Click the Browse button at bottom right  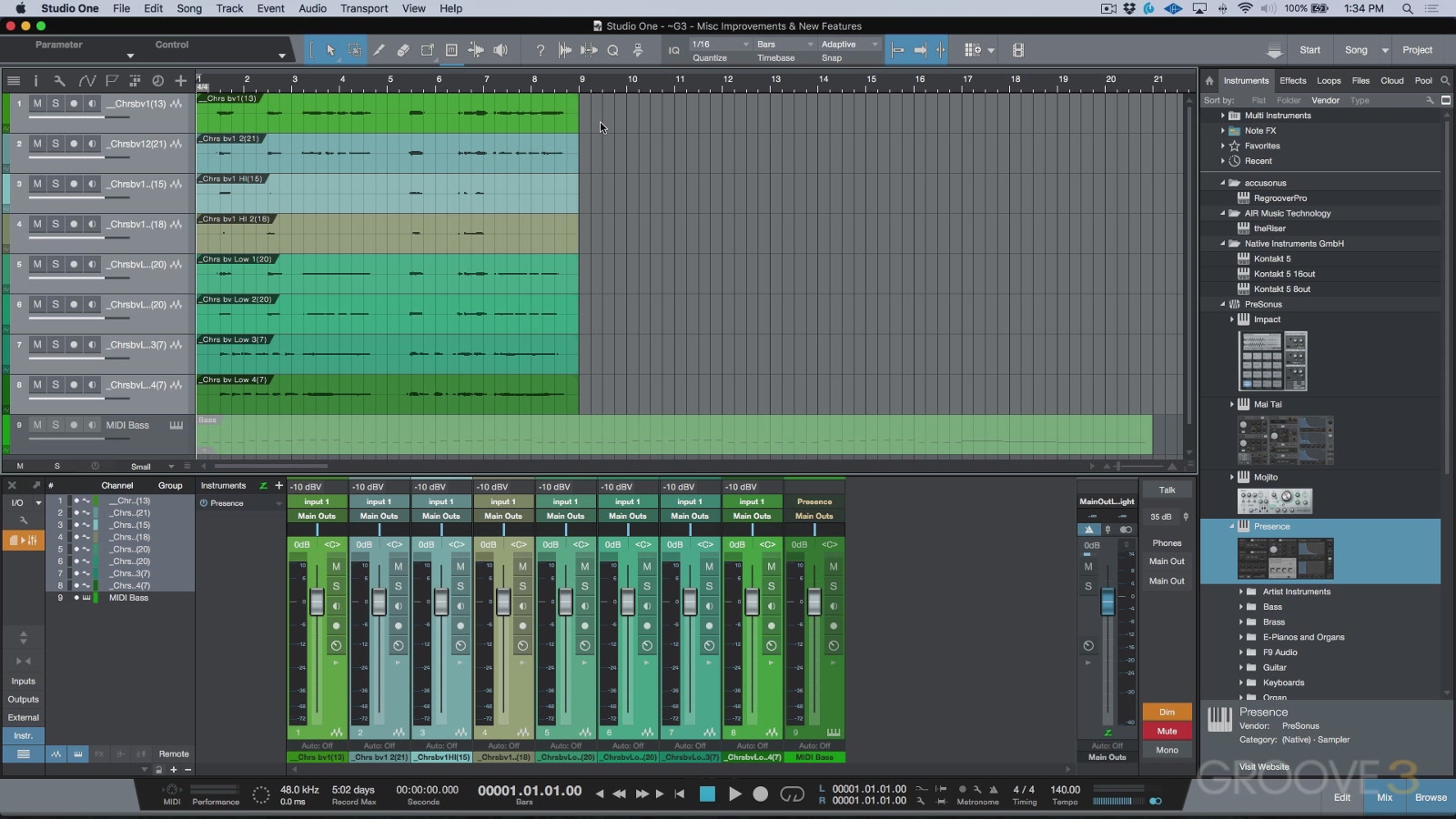(x=1431, y=797)
